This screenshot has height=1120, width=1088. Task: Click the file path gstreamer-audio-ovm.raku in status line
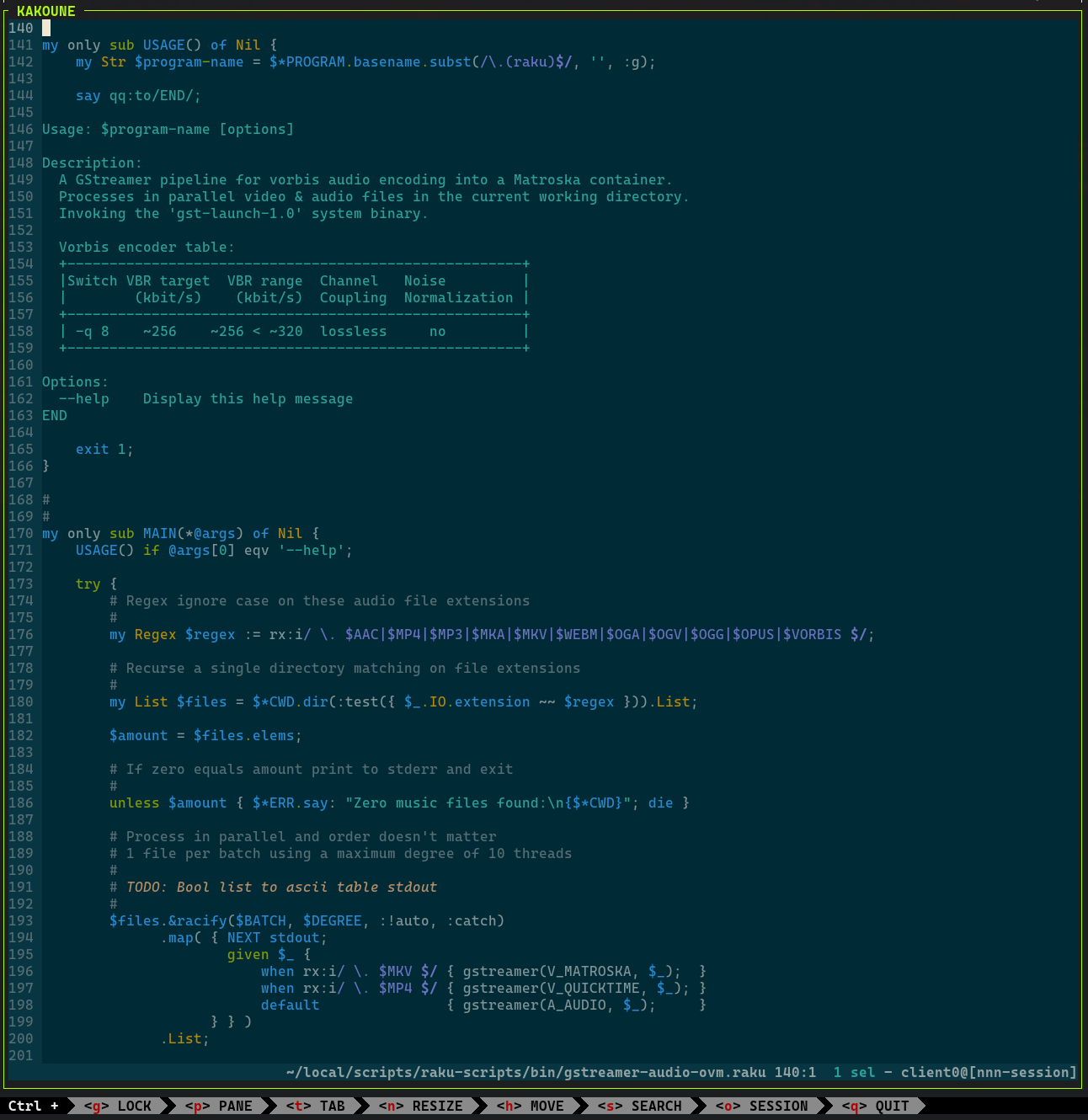tap(525, 1072)
